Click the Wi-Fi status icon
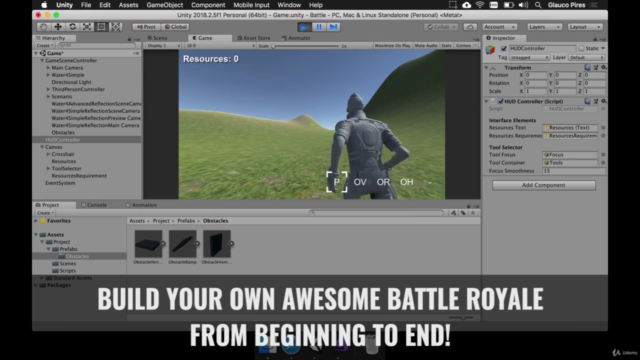Image resolution: width=640 pixels, height=360 pixels. coord(480,5)
